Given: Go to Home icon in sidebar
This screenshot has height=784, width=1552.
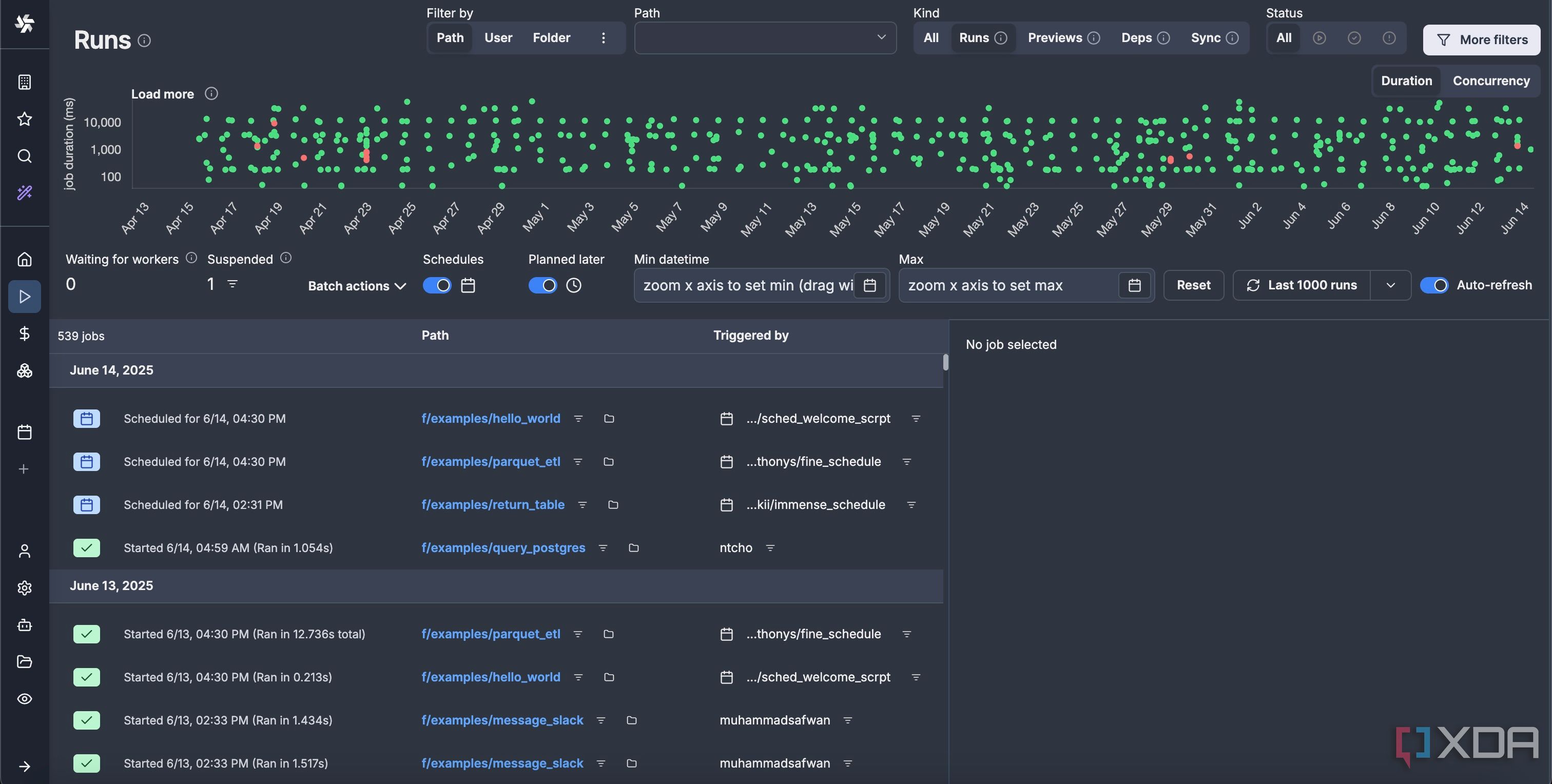Looking at the screenshot, I should [24, 260].
